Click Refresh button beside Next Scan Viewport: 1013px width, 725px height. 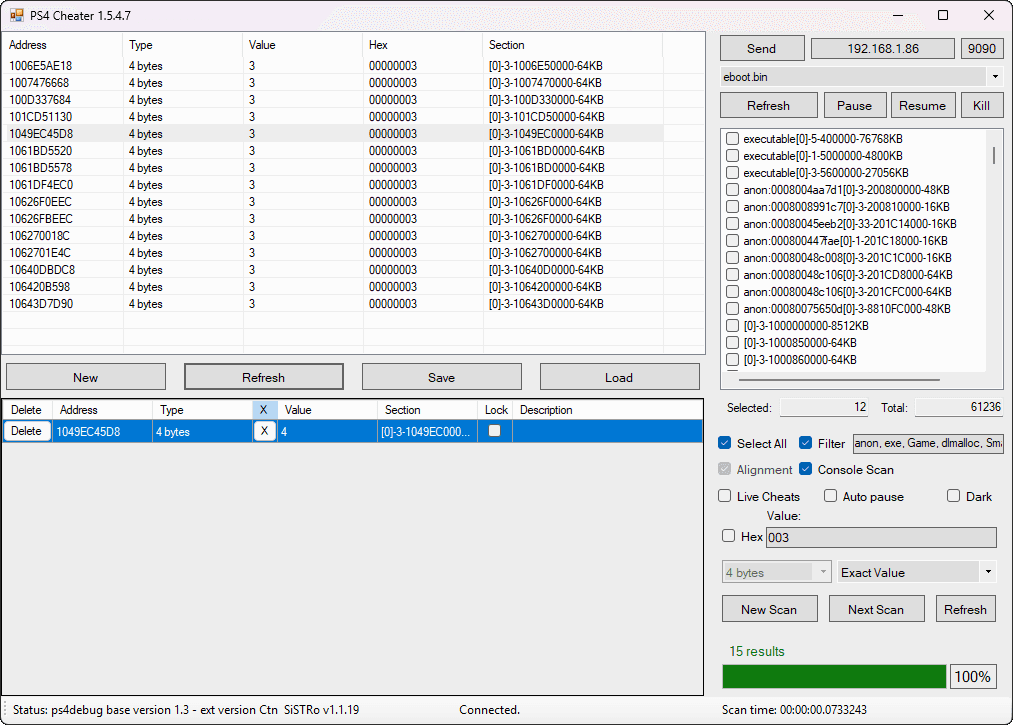pyautogui.click(x=965, y=609)
